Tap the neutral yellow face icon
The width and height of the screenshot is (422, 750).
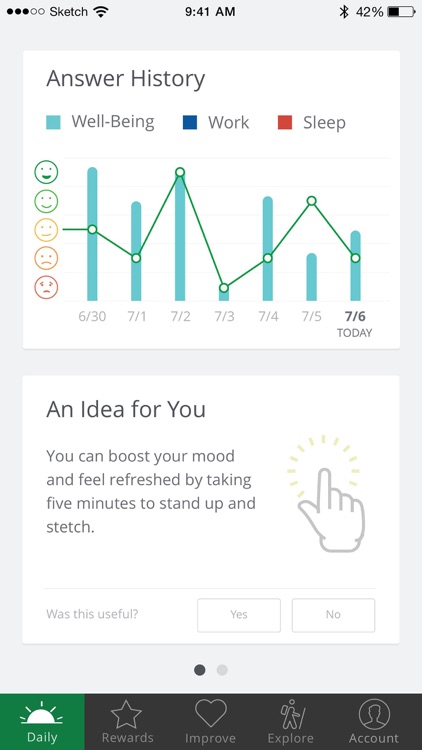pos(46,230)
